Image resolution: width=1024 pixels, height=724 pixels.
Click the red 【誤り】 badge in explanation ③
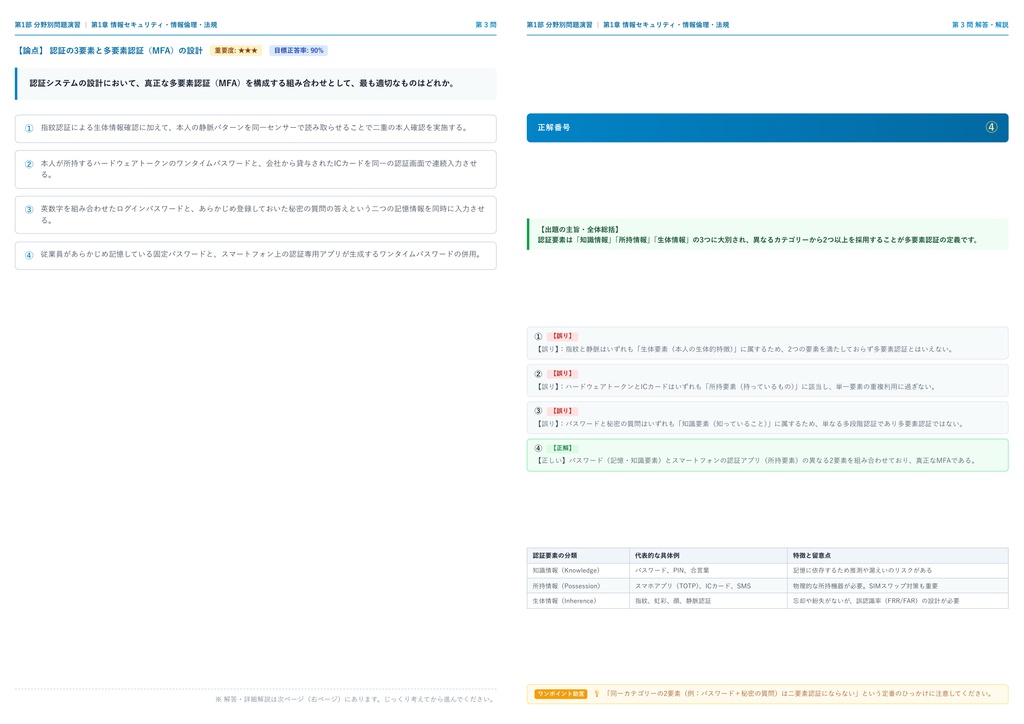coord(562,411)
